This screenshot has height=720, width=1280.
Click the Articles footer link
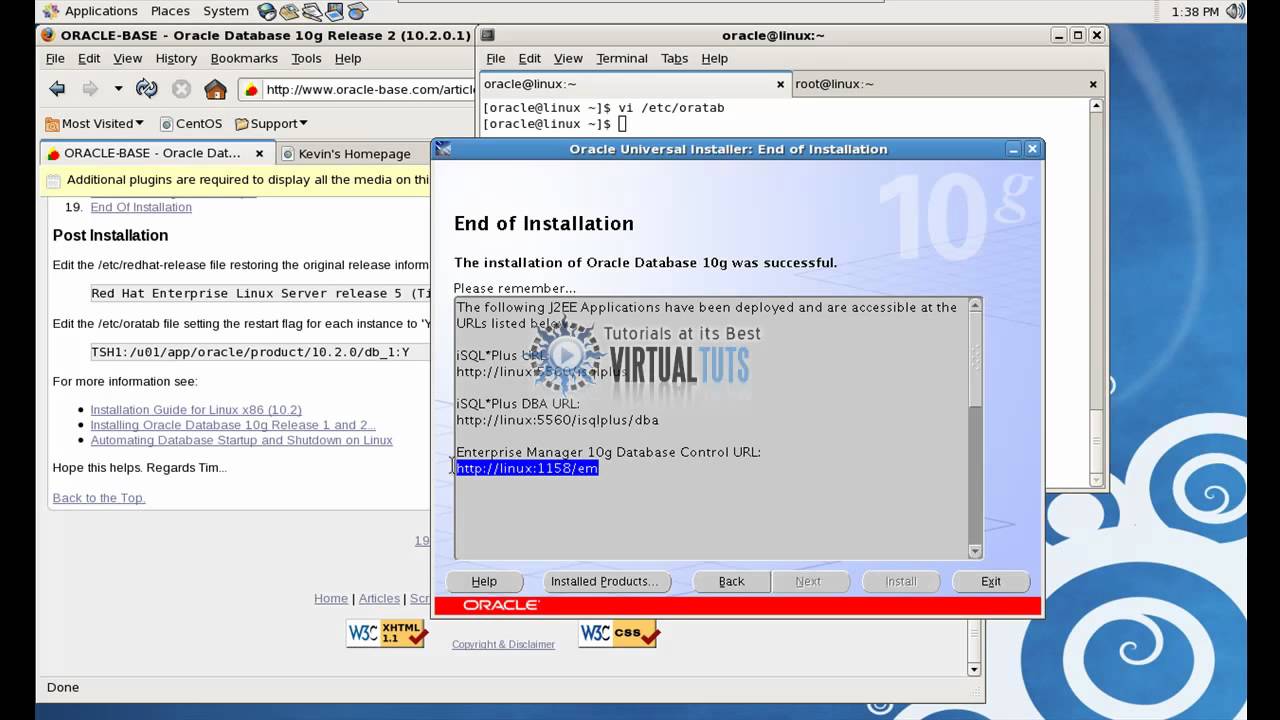click(379, 598)
